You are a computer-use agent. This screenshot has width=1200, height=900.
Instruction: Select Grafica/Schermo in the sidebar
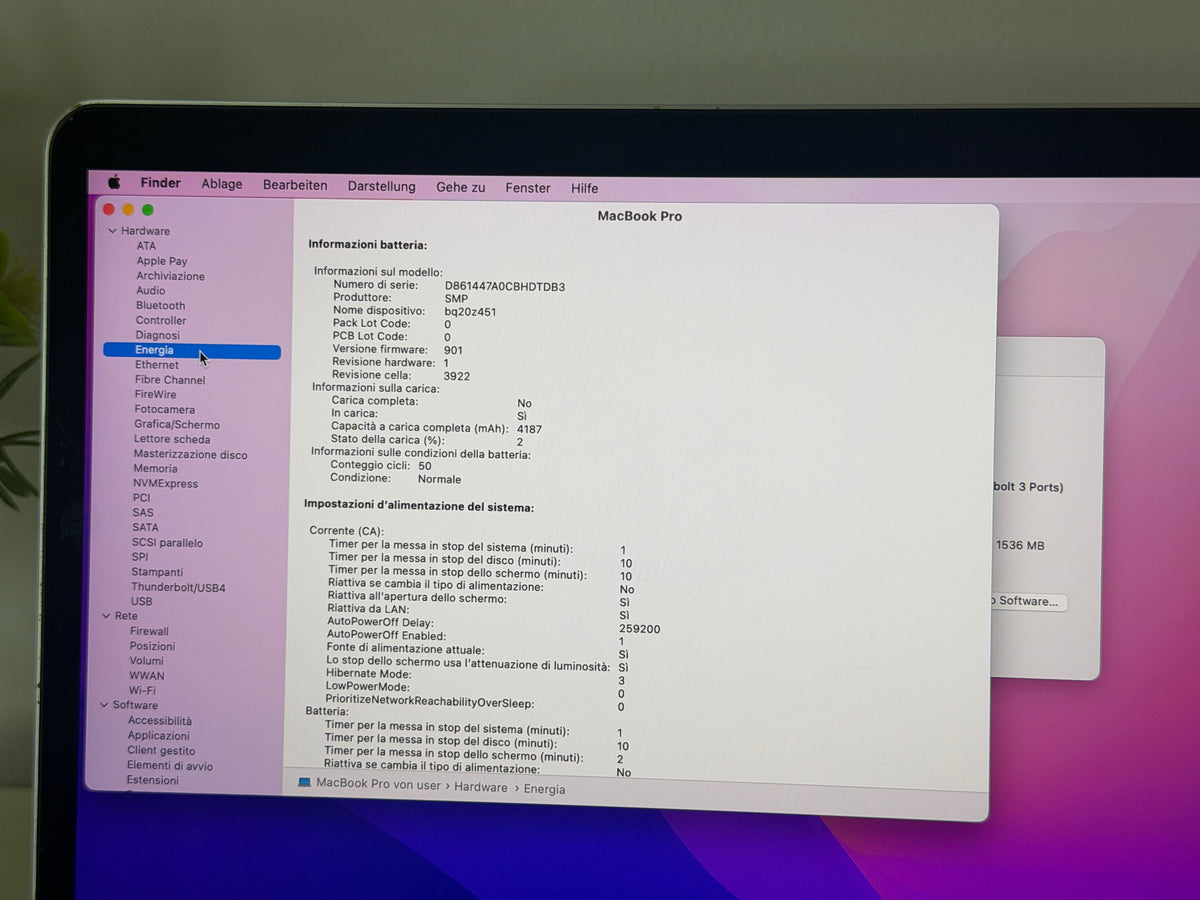point(177,425)
